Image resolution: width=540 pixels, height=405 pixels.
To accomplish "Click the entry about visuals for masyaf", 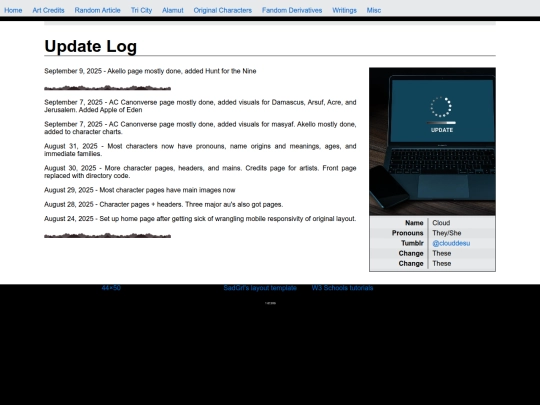I will tap(200, 128).
